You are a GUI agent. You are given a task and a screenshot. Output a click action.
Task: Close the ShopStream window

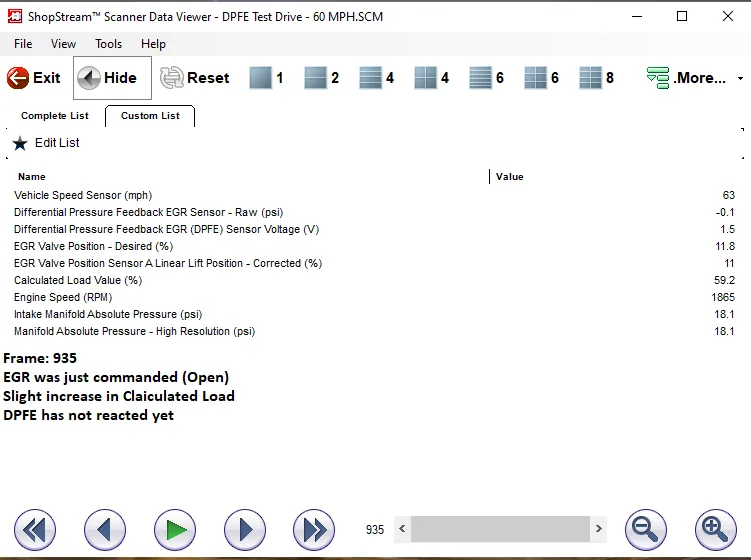click(728, 16)
